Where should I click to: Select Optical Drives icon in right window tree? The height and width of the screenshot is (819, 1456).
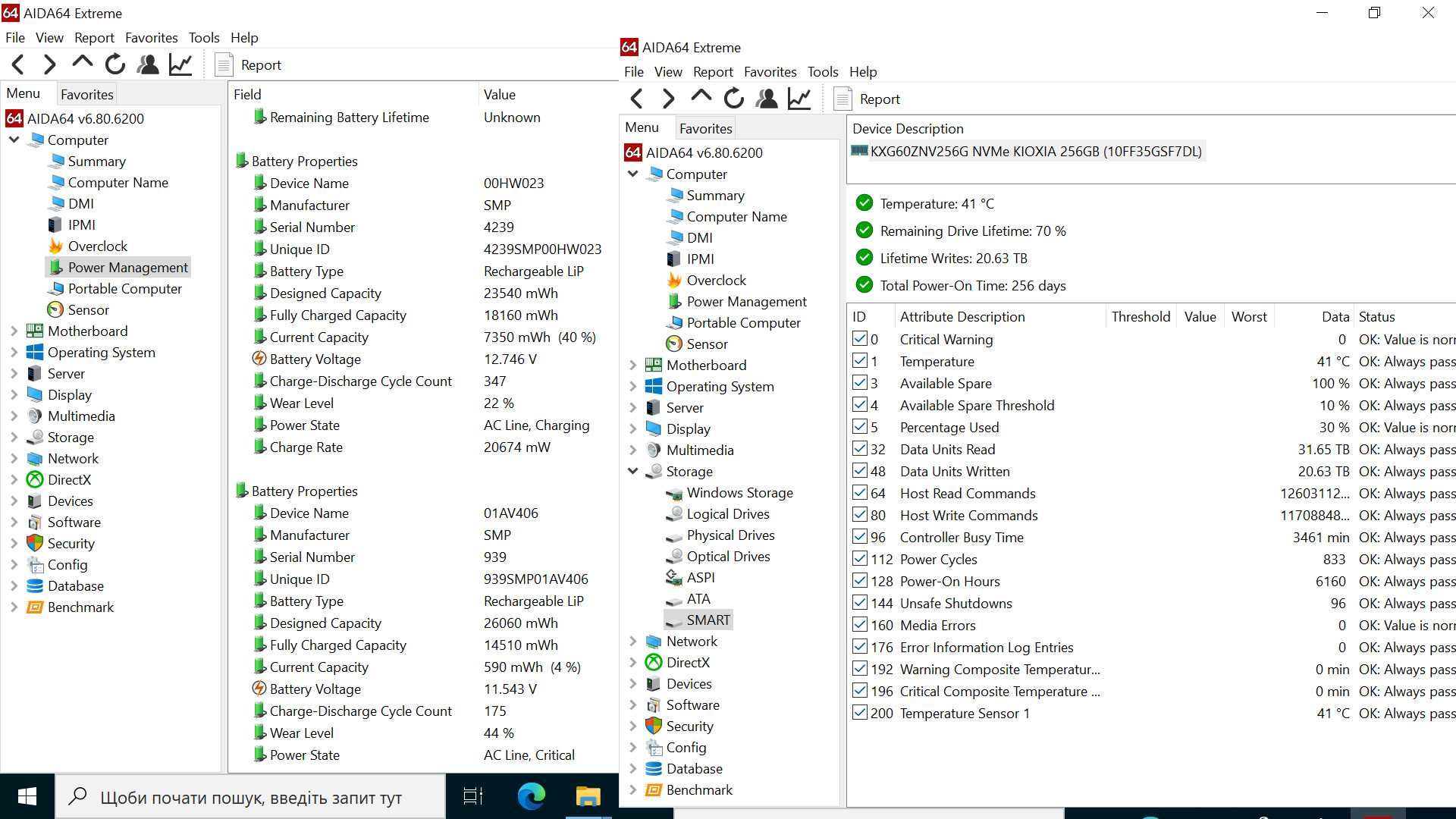(674, 556)
